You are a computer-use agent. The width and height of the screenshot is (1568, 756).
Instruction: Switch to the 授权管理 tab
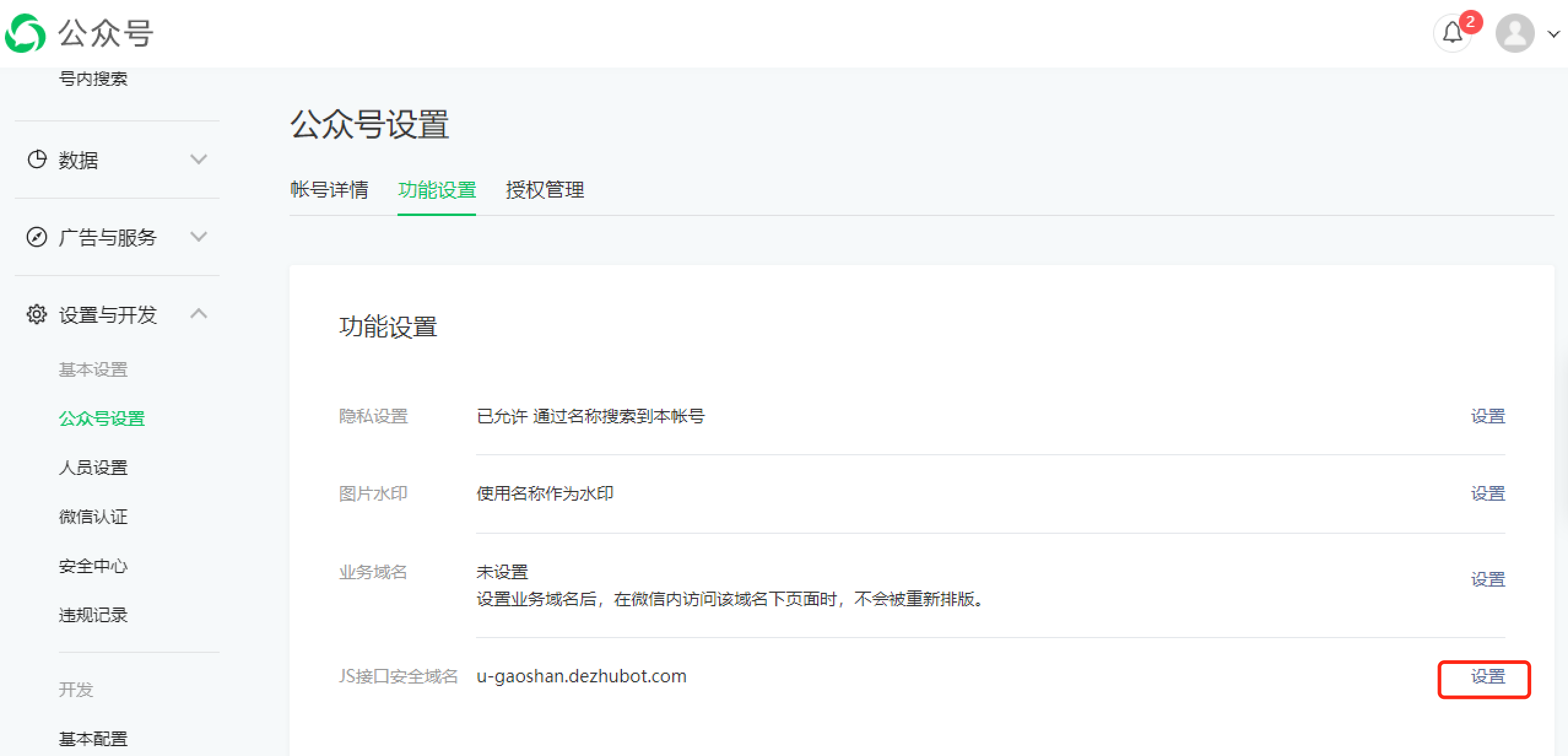(x=545, y=190)
